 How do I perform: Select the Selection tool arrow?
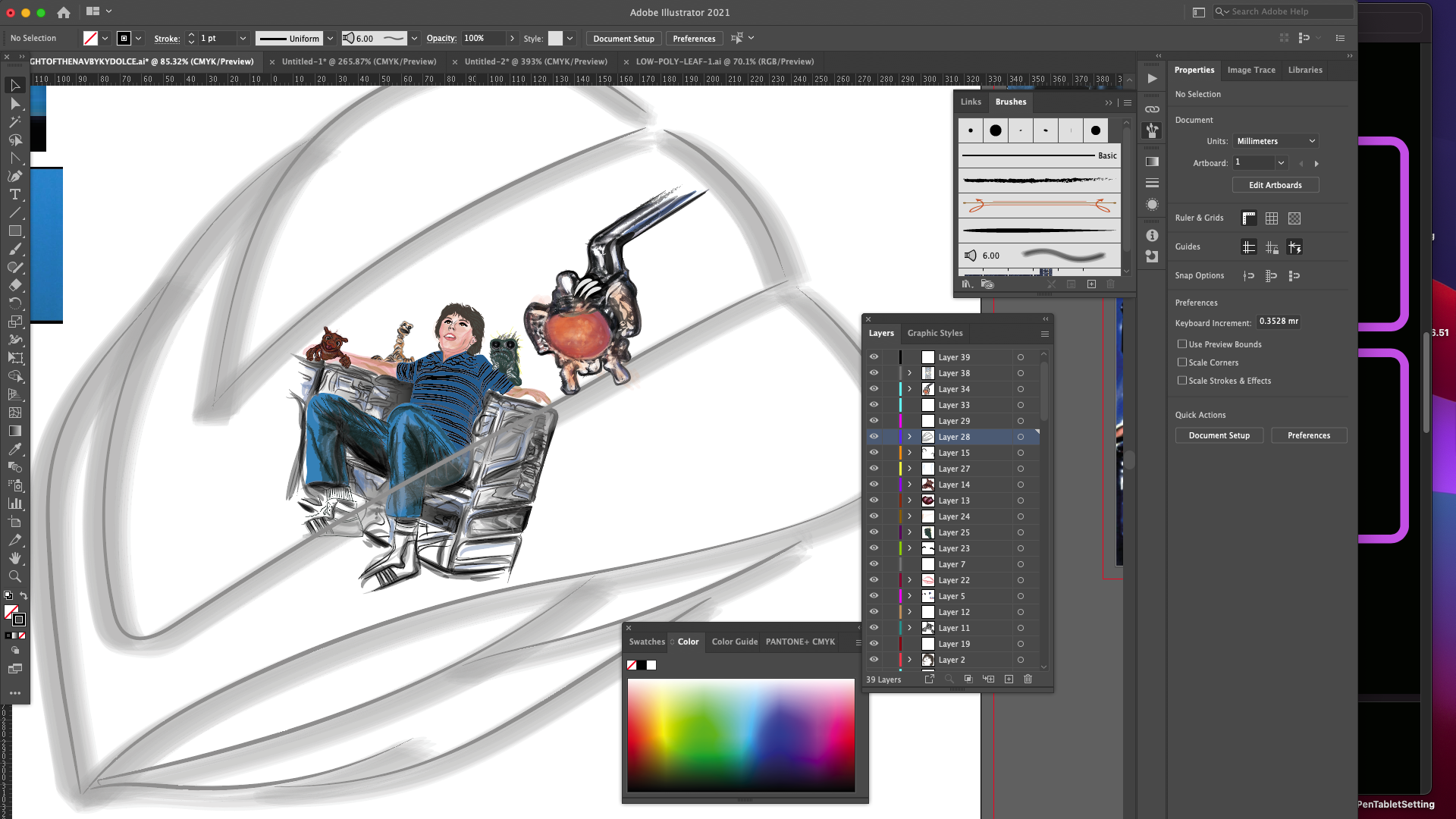14,85
